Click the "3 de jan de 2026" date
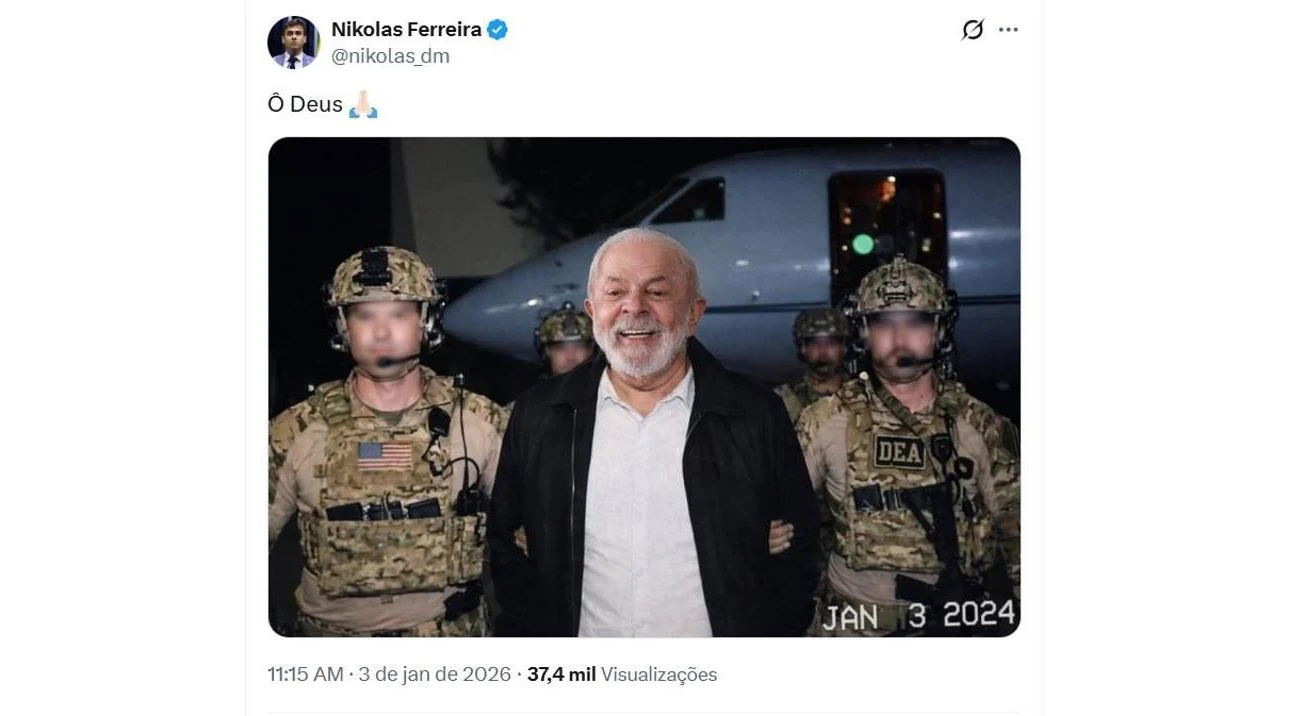The width and height of the screenshot is (1289, 716). [x=433, y=674]
